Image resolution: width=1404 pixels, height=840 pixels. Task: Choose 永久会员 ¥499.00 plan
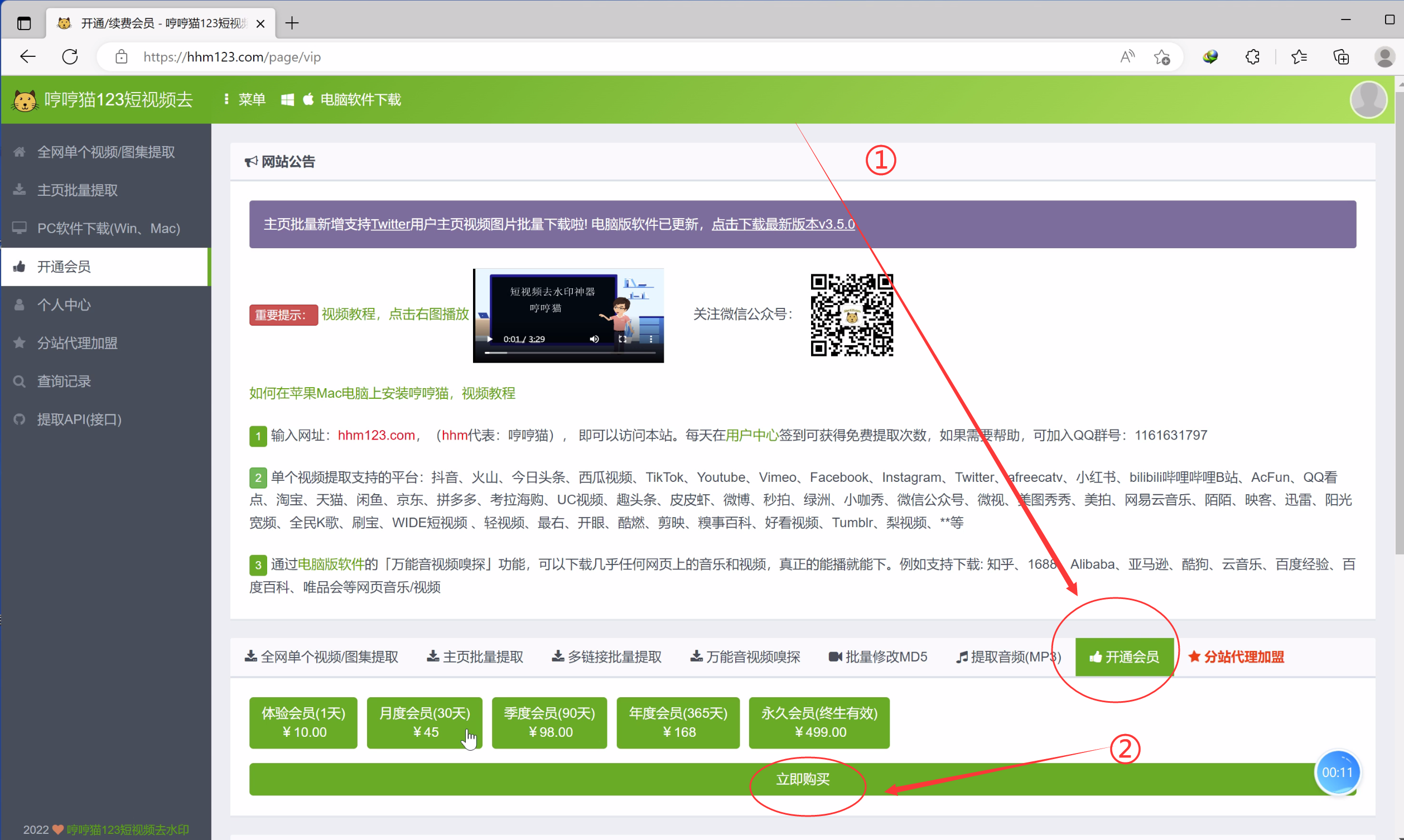pos(819,722)
